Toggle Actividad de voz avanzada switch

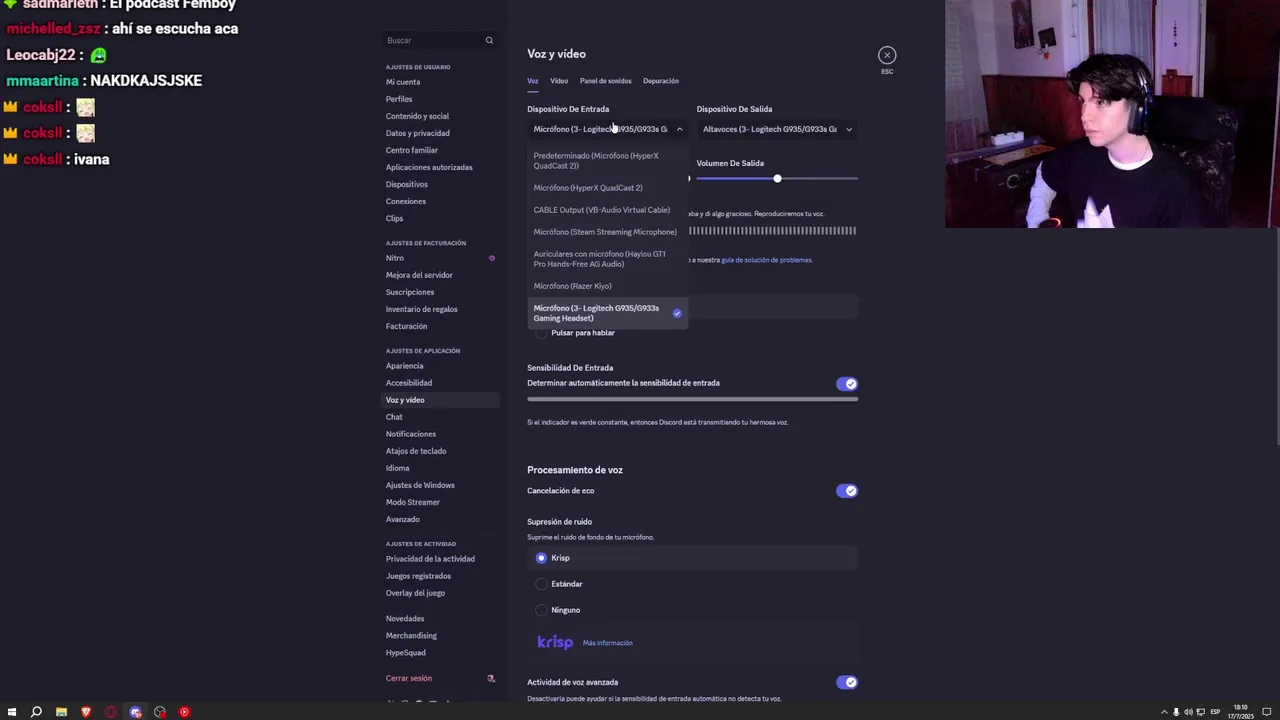pyautogui.click(x=847, y=682)
